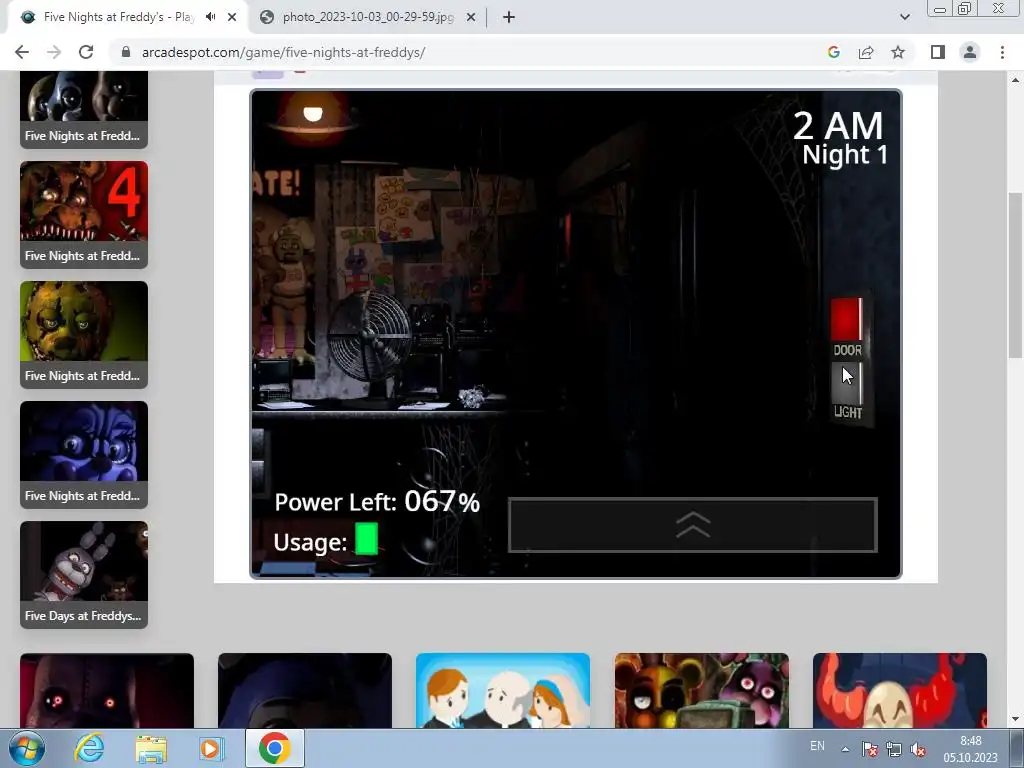
Task: Click the Google icon in address bar
Action: click(x=833, y=52)
